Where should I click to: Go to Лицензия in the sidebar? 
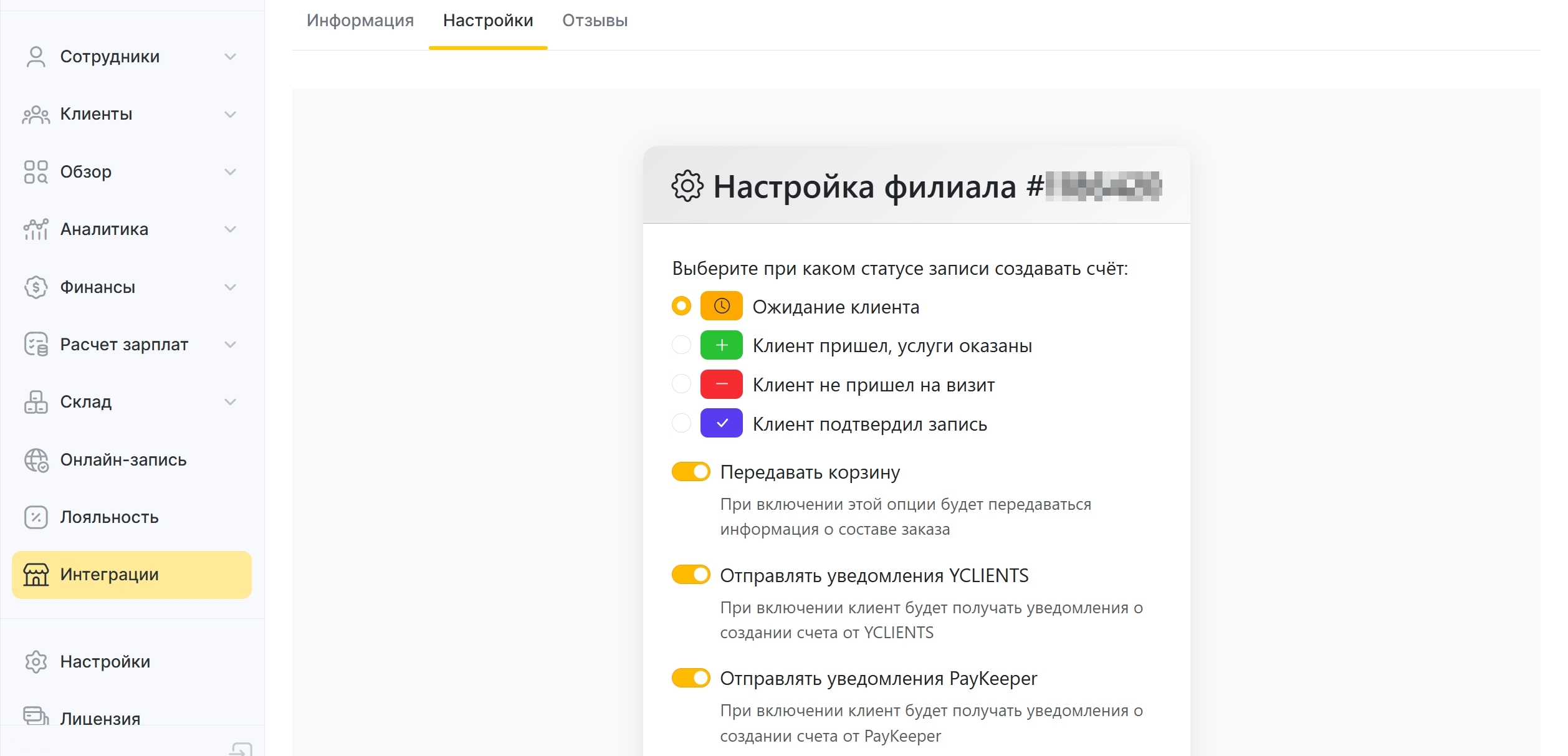click(100, 718)
